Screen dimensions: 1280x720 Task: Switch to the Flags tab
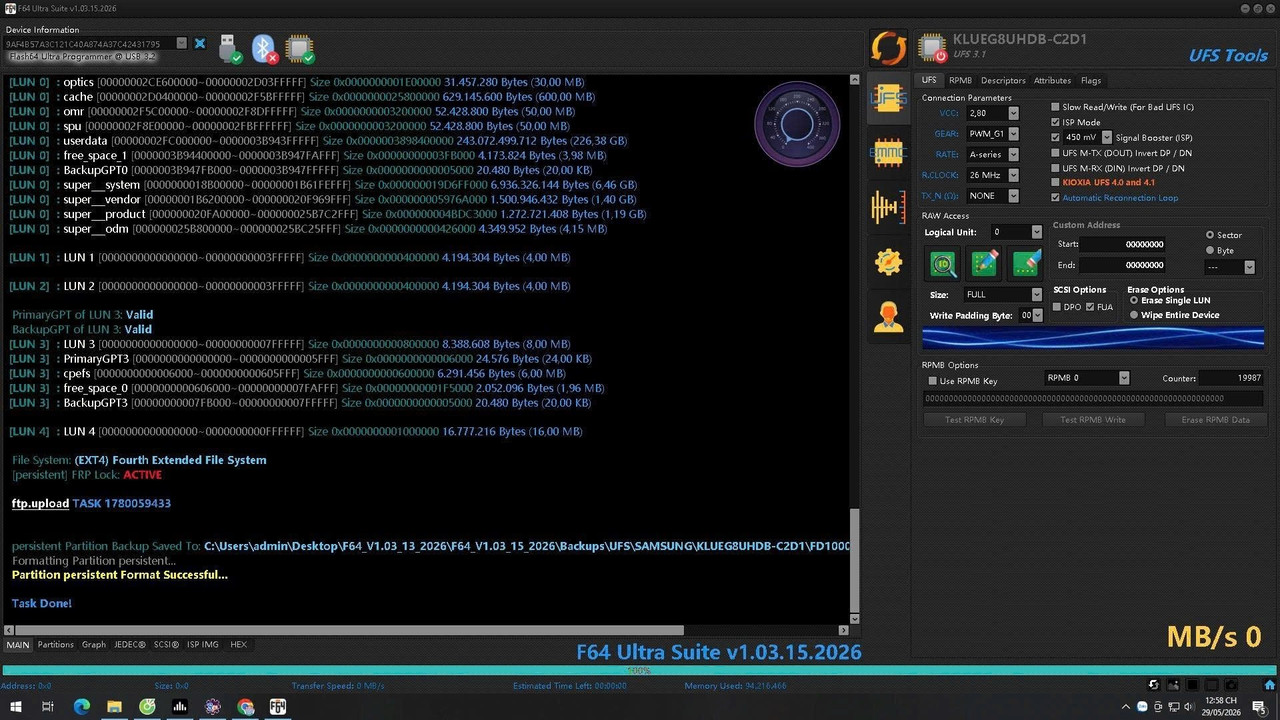[x=1091, y=80]
